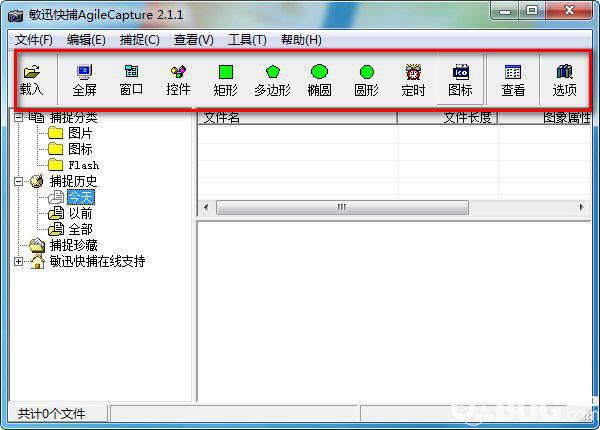600x430 pixels.
Task: Open the 图片 folder in tree
Action: (x=80, y=133)
